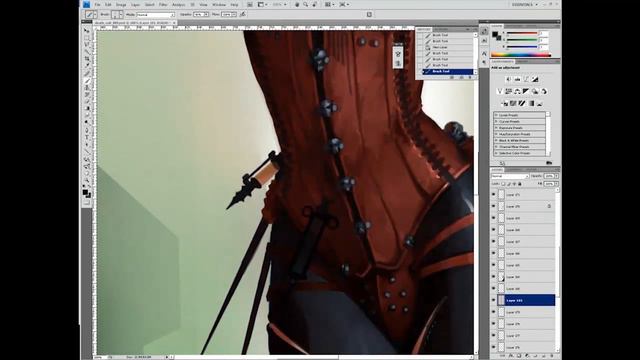This screenshot has height=360, width=640.
Task: Open the Brush preset picker
Action: pyautogui.click(x=117, y=14)
